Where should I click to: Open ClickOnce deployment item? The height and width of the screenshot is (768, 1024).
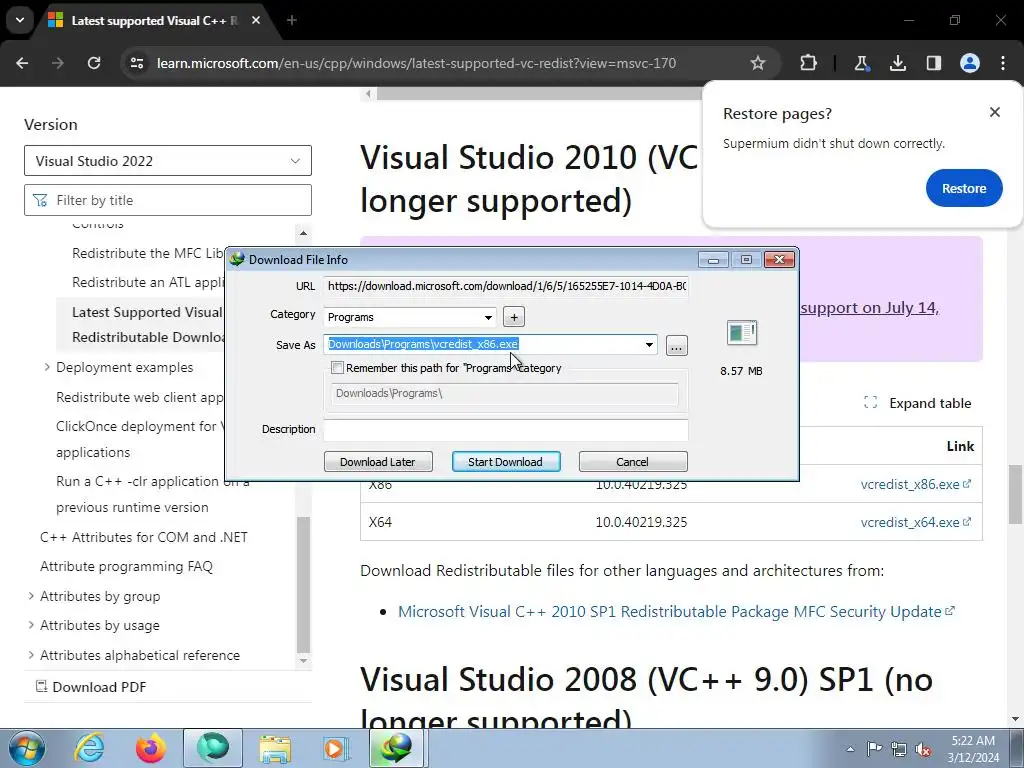140,439
